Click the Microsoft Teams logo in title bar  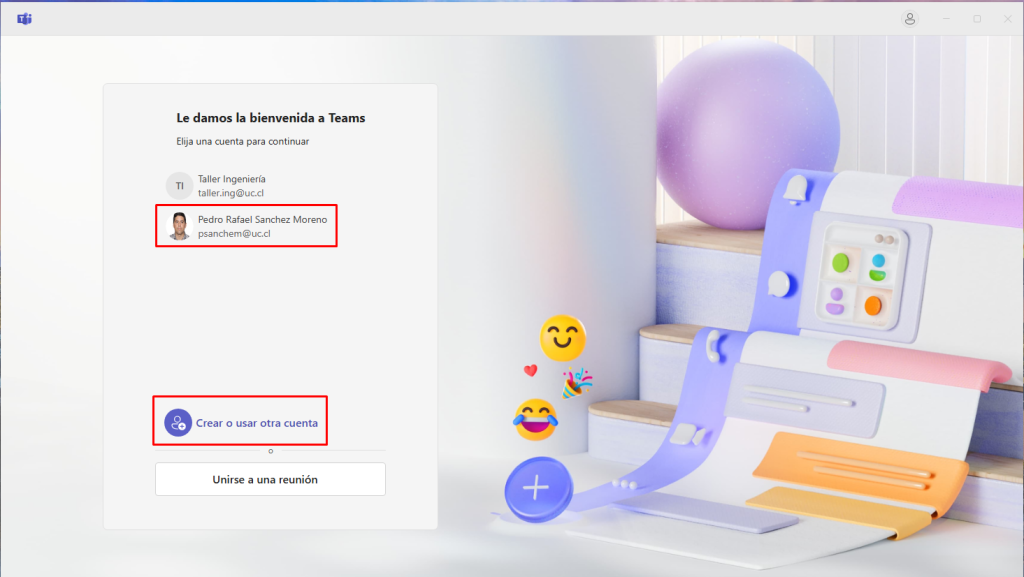[x=24, y=19]
